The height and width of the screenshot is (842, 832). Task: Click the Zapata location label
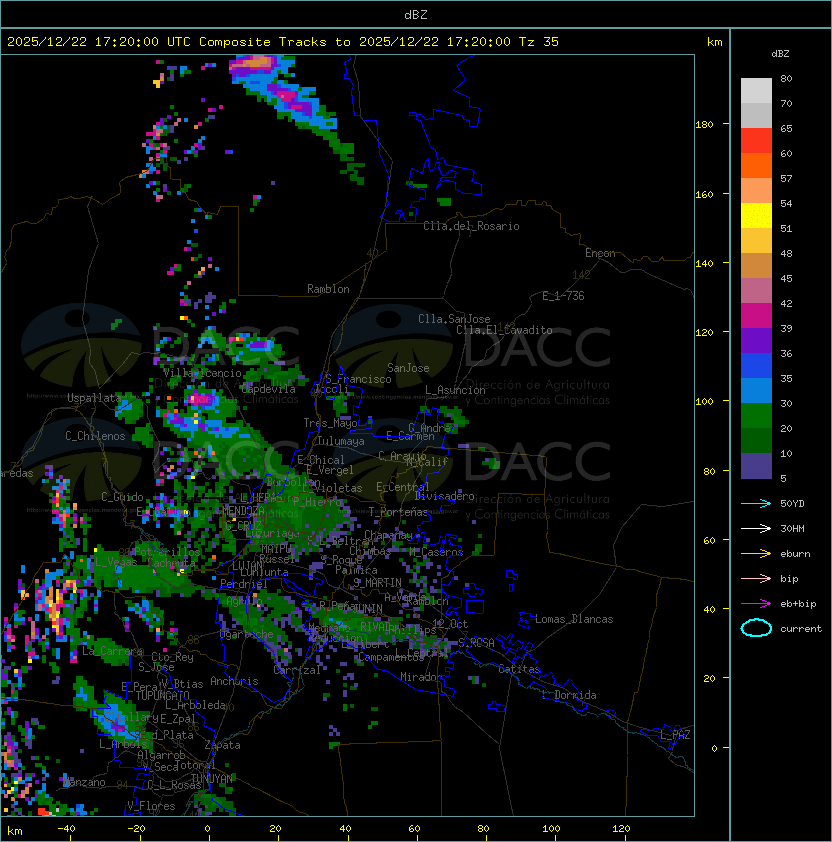coord(222,745)
